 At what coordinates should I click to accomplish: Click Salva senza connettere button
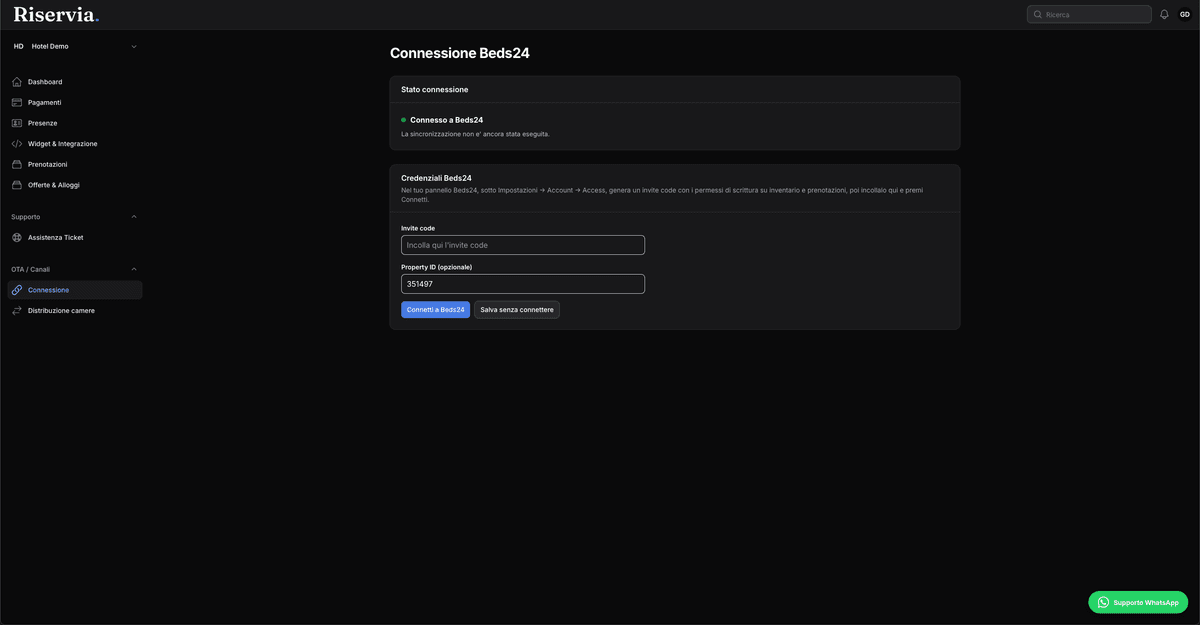(517, 310)
